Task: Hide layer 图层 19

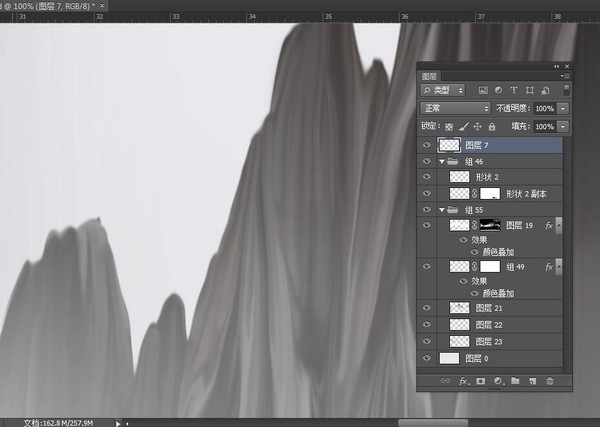Action: tap(427, 225)
